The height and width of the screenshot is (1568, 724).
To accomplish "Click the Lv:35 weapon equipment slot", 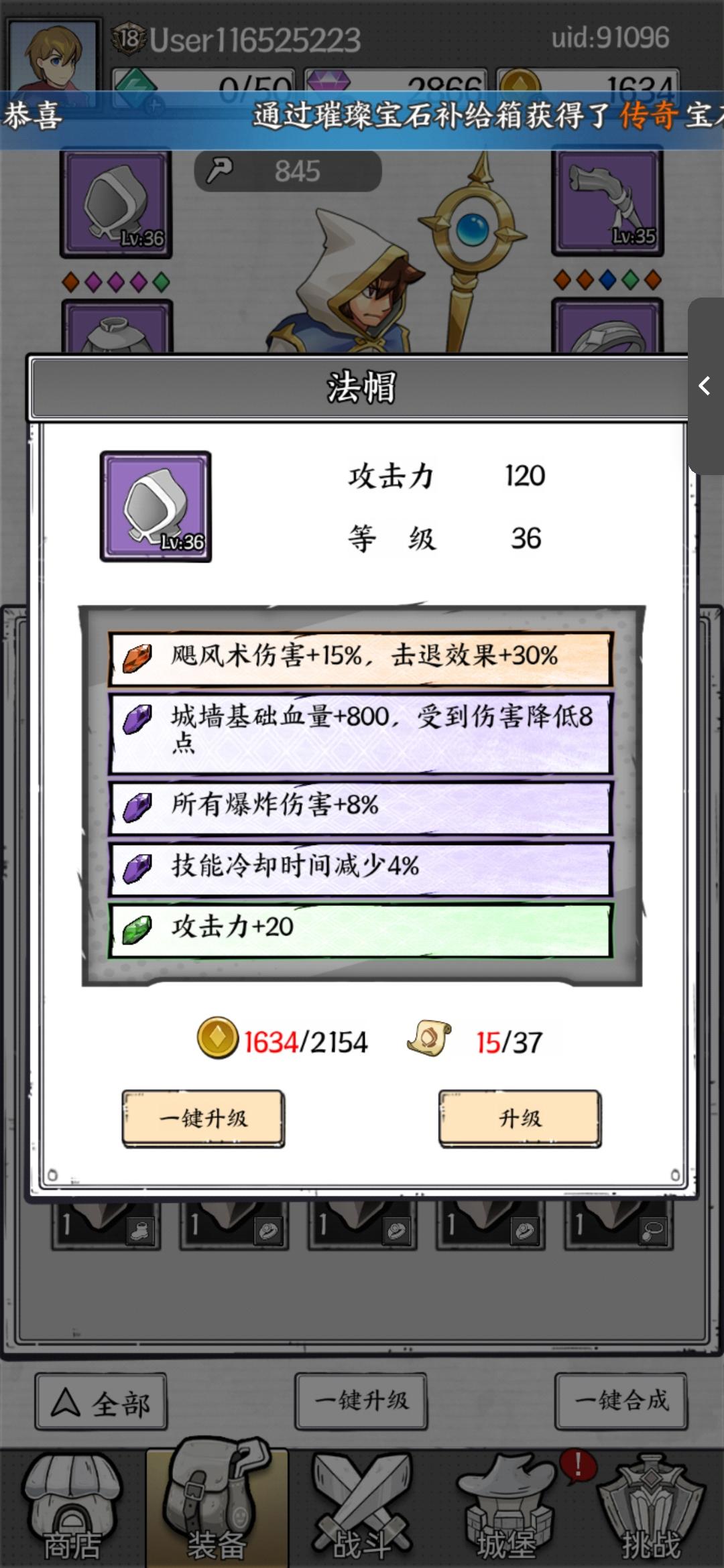I will 607,203.
